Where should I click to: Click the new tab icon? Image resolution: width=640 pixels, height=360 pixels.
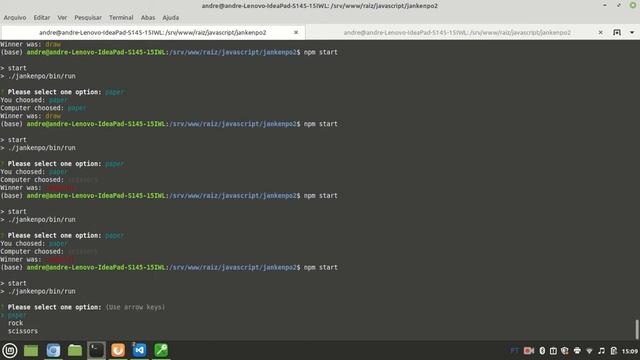617,32
